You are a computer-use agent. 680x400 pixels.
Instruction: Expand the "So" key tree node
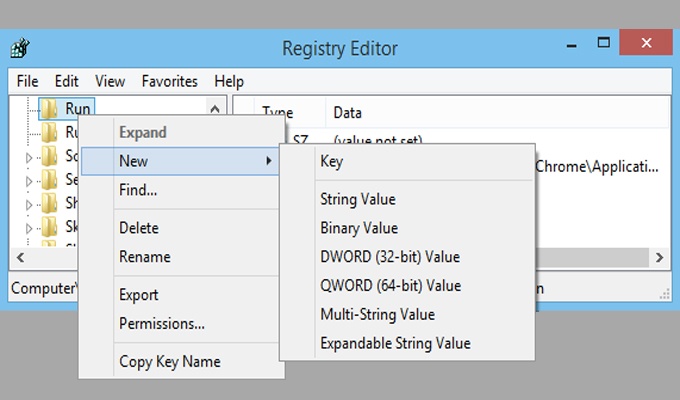(29, 156)
